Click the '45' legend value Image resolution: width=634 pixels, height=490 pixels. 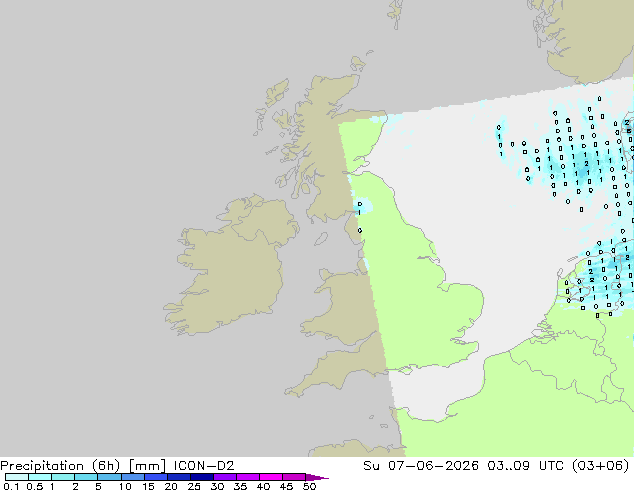(286, 486)
